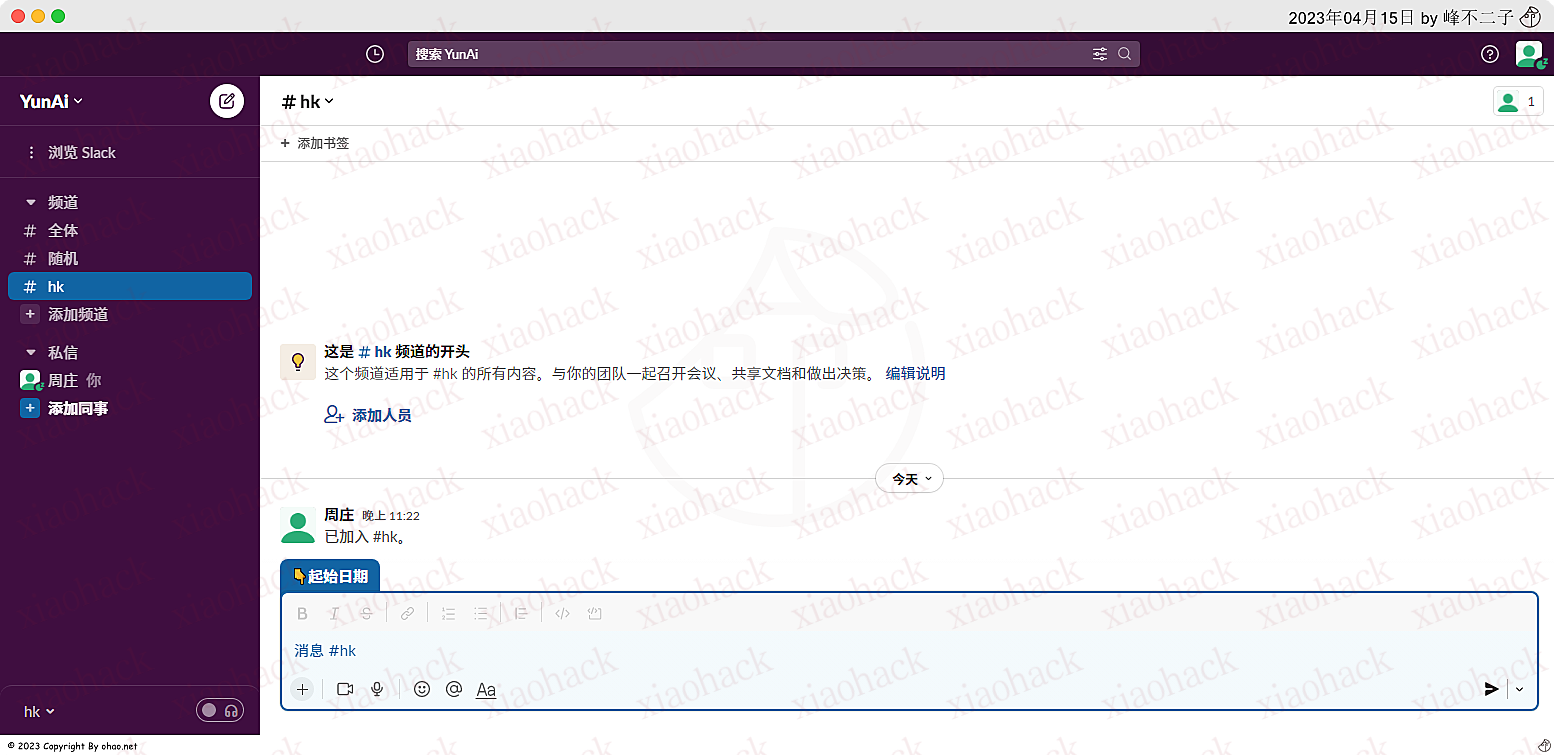Insert an ordered list in composer
Screen dimensions: 1554x755
tap(448, 614)
